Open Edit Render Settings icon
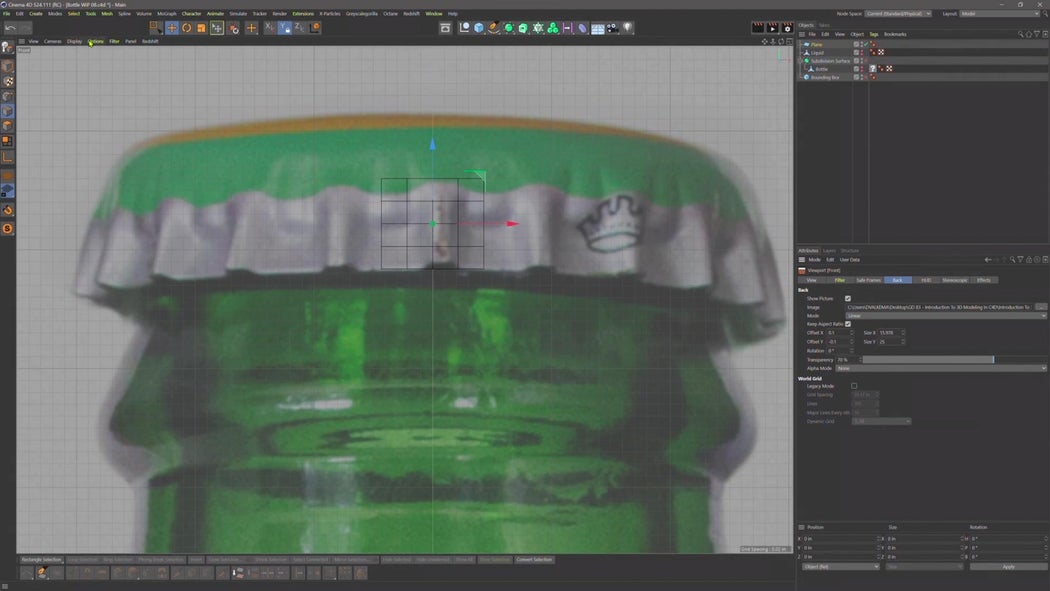 [x=787, y=27]
